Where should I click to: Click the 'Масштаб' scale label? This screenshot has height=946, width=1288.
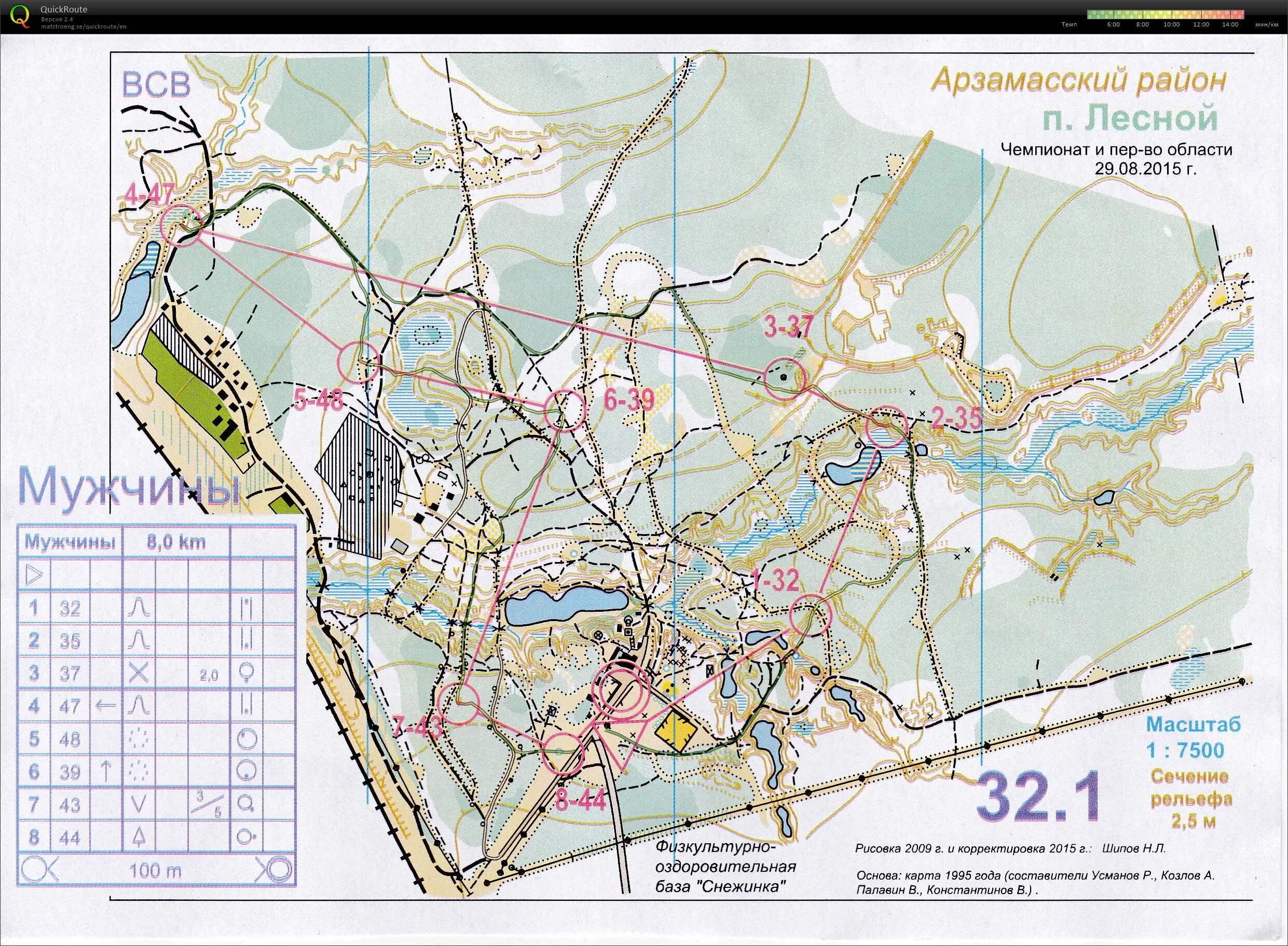[x=1193, y=724]
